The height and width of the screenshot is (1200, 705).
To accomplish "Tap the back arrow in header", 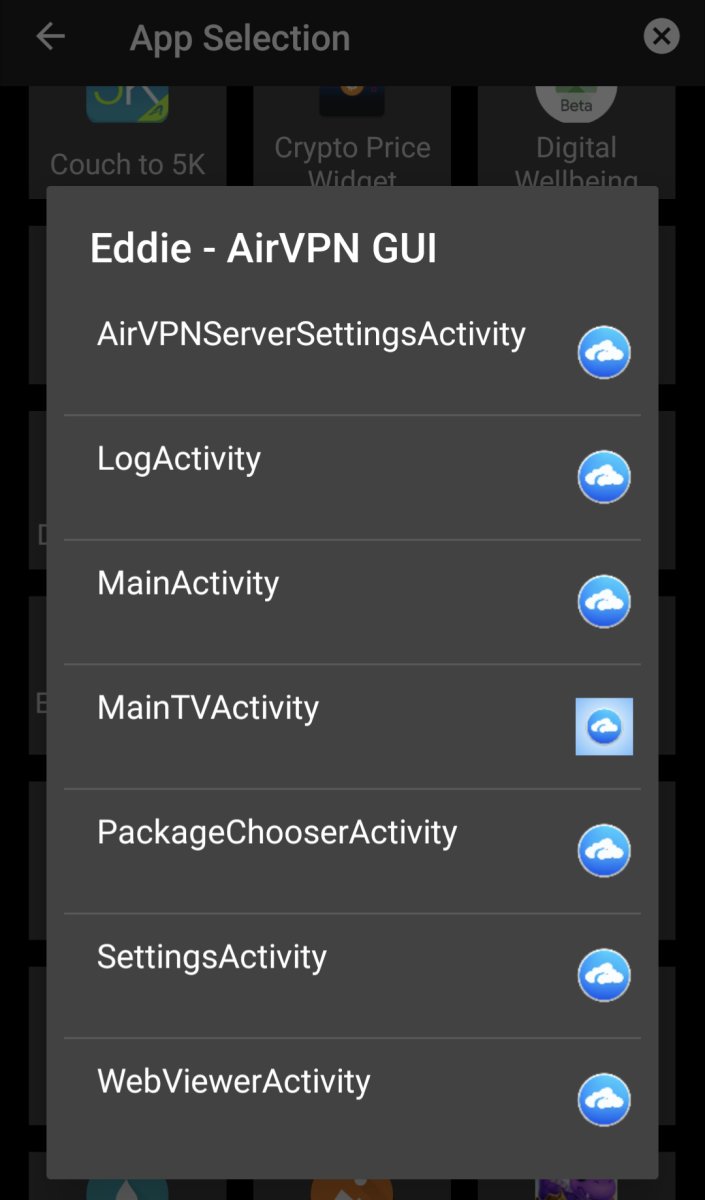I will [50, 38].
